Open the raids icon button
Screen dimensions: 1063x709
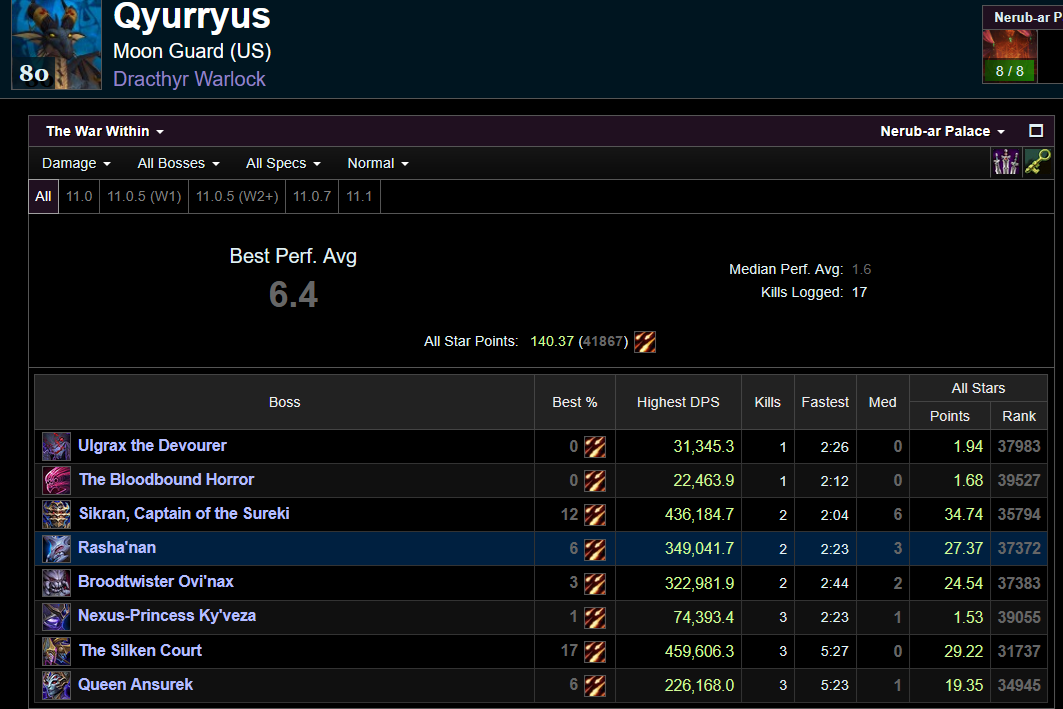tap(1006, 163)
